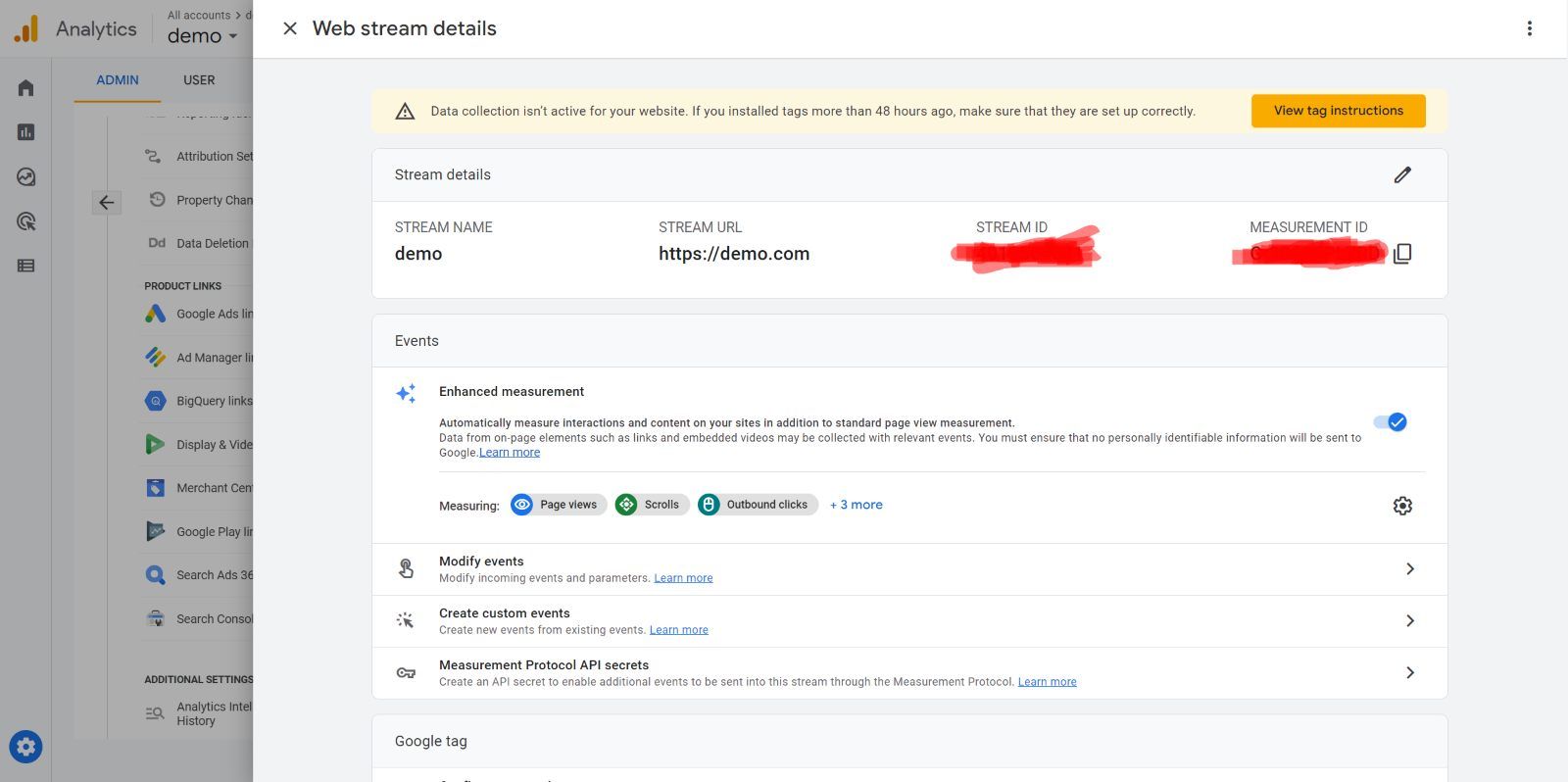Image resolution: width=1568 pixels, height=782 pixels.
Task: Click the Enhanced measurement sparkle icon
Action: click(x=406, y=393)
